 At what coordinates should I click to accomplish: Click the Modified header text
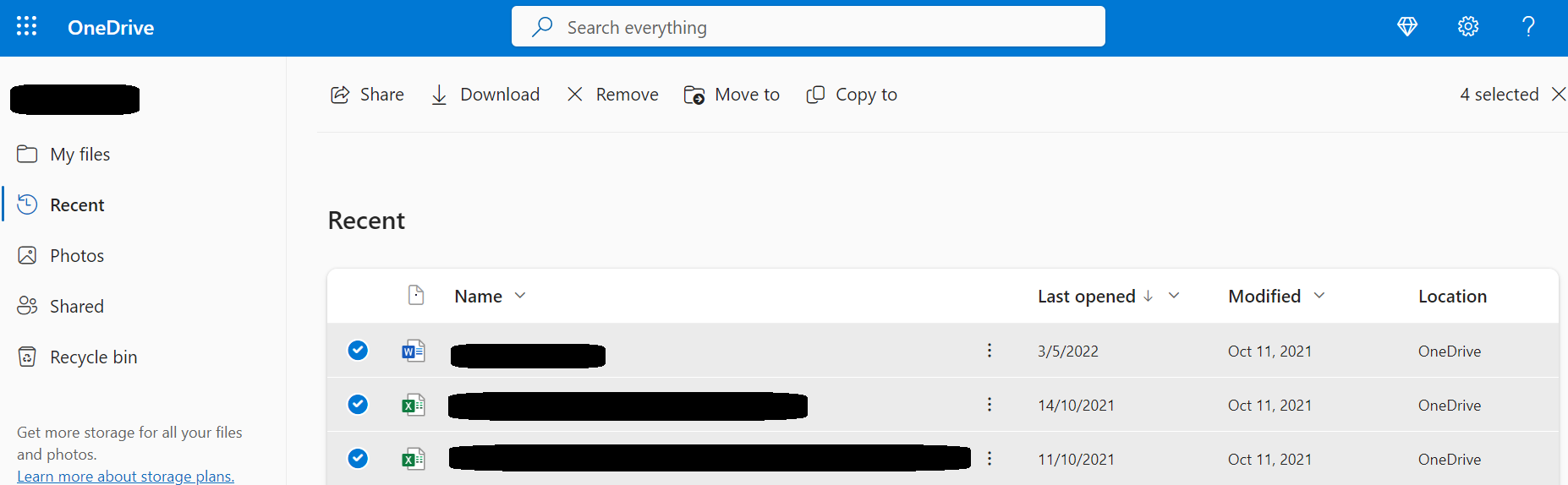(1264, 296)
